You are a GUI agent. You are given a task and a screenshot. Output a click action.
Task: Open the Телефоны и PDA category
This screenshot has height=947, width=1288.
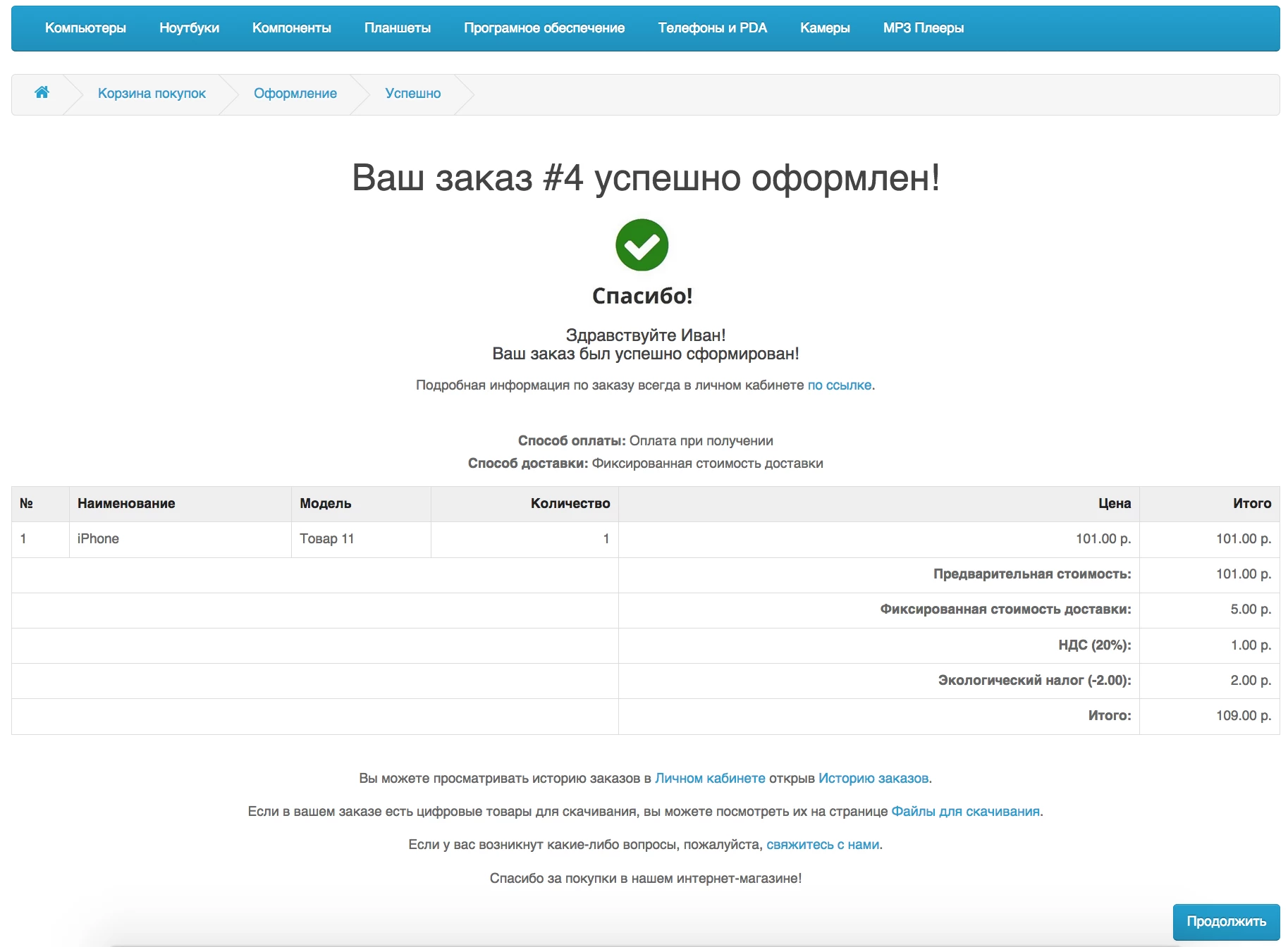712,28
